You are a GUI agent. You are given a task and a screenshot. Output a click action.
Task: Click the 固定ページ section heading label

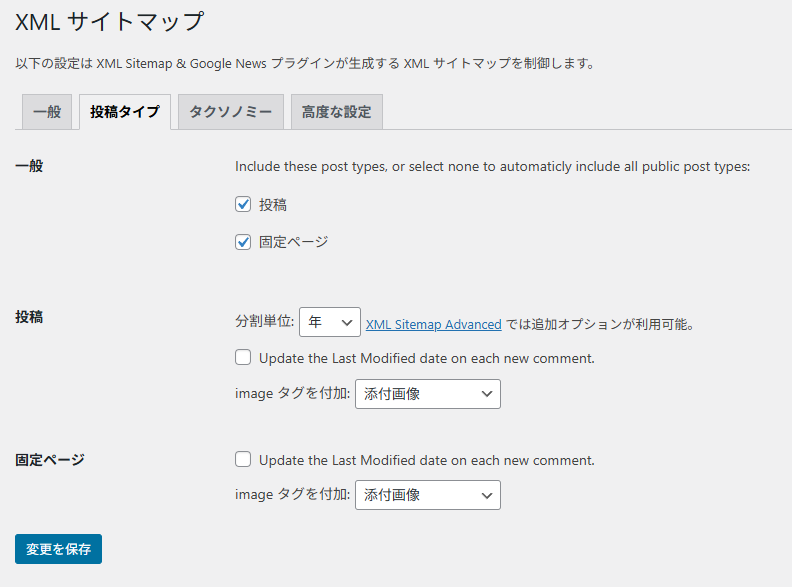[50, 460]
